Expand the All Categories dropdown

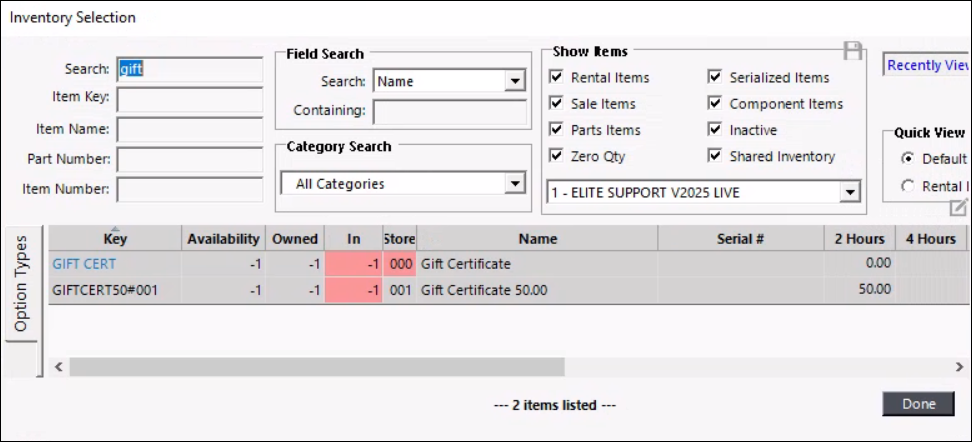coord(515,184)
